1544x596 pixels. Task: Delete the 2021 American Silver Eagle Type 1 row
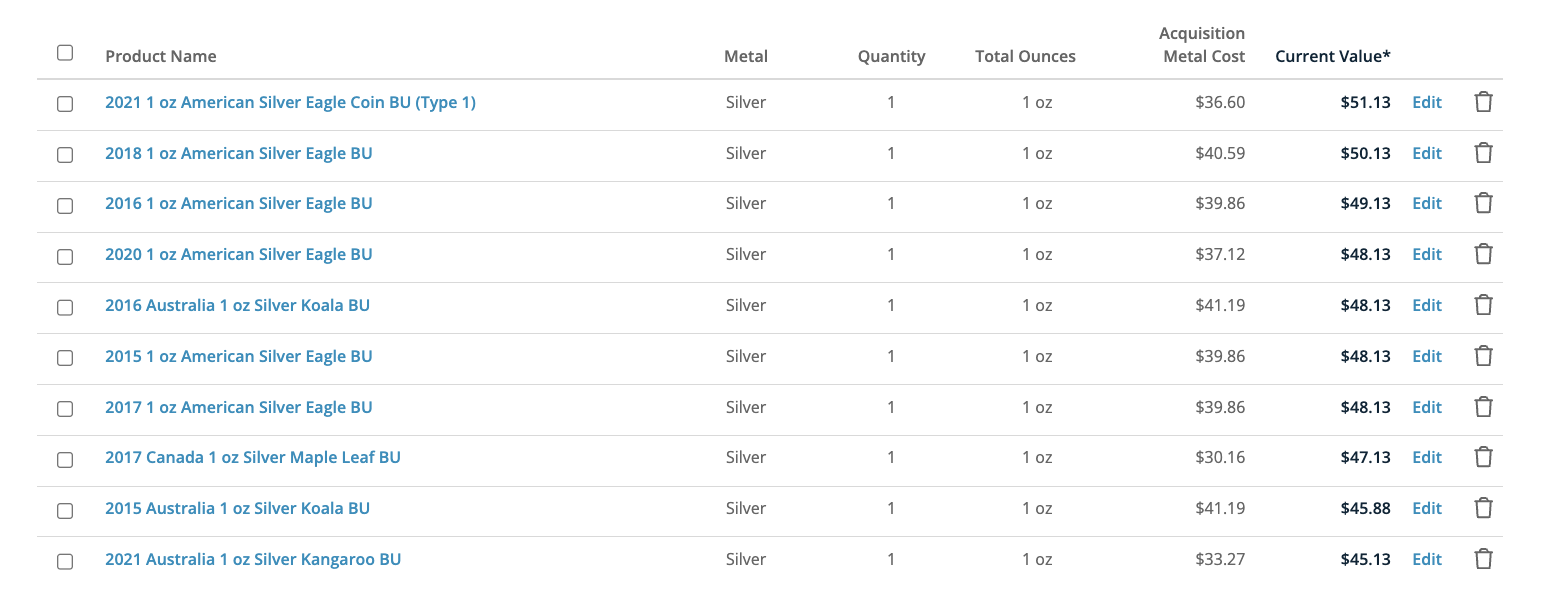tap(1483, 102)
